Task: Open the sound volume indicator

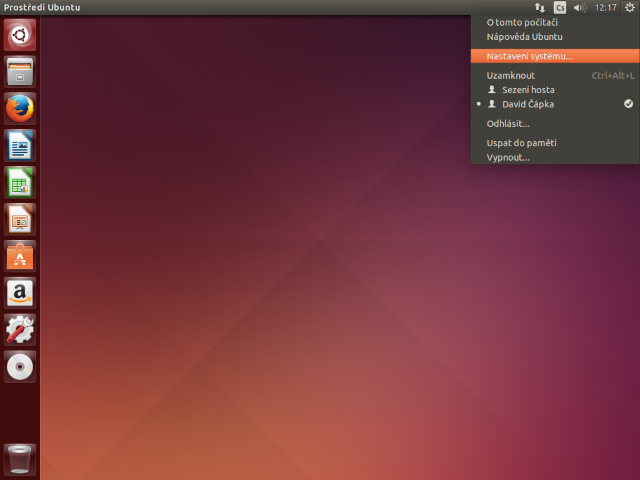Action: click(x=580, y=7)
